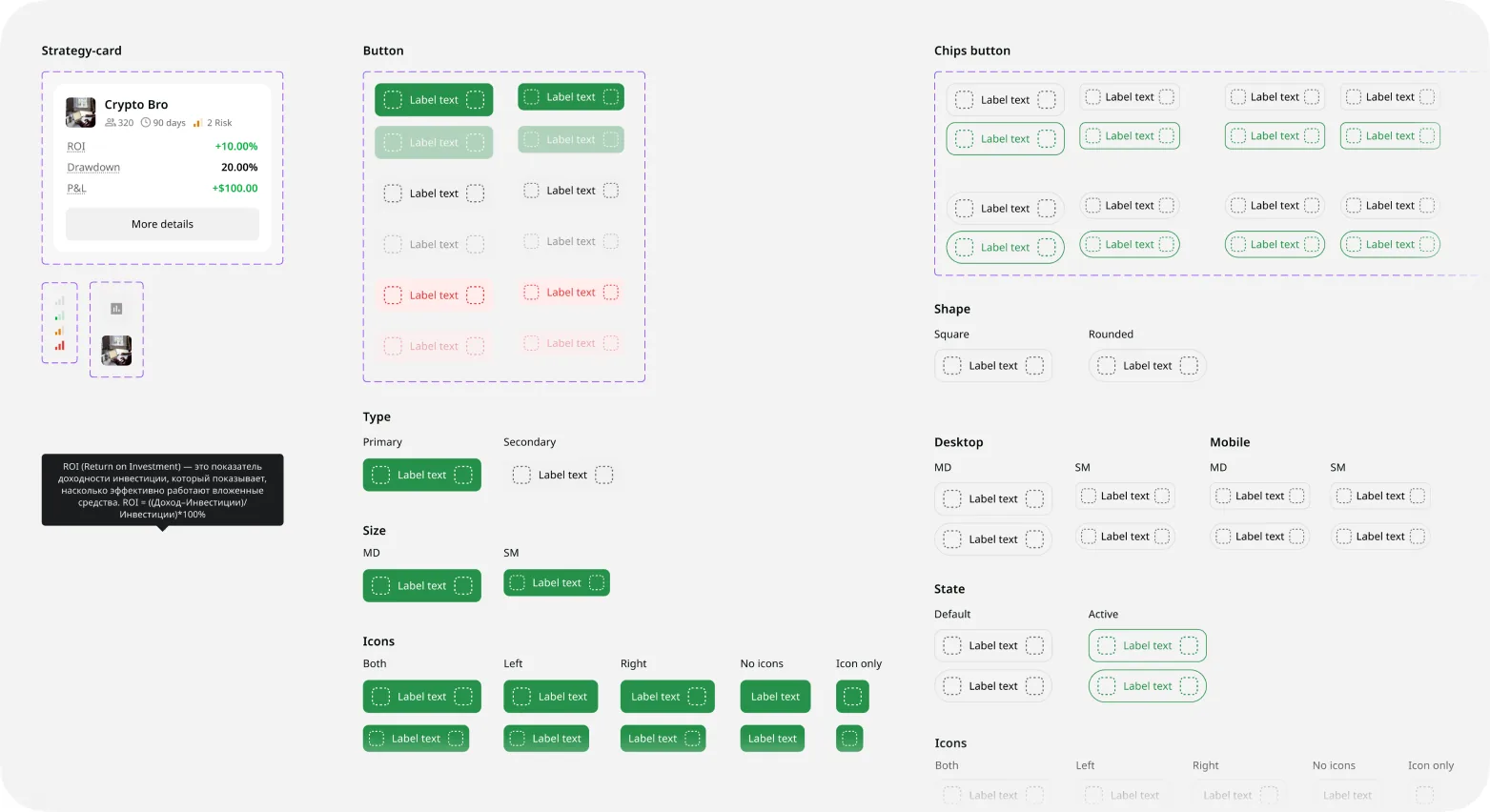Click the larger green Icon only button

(x=852, y=697)
